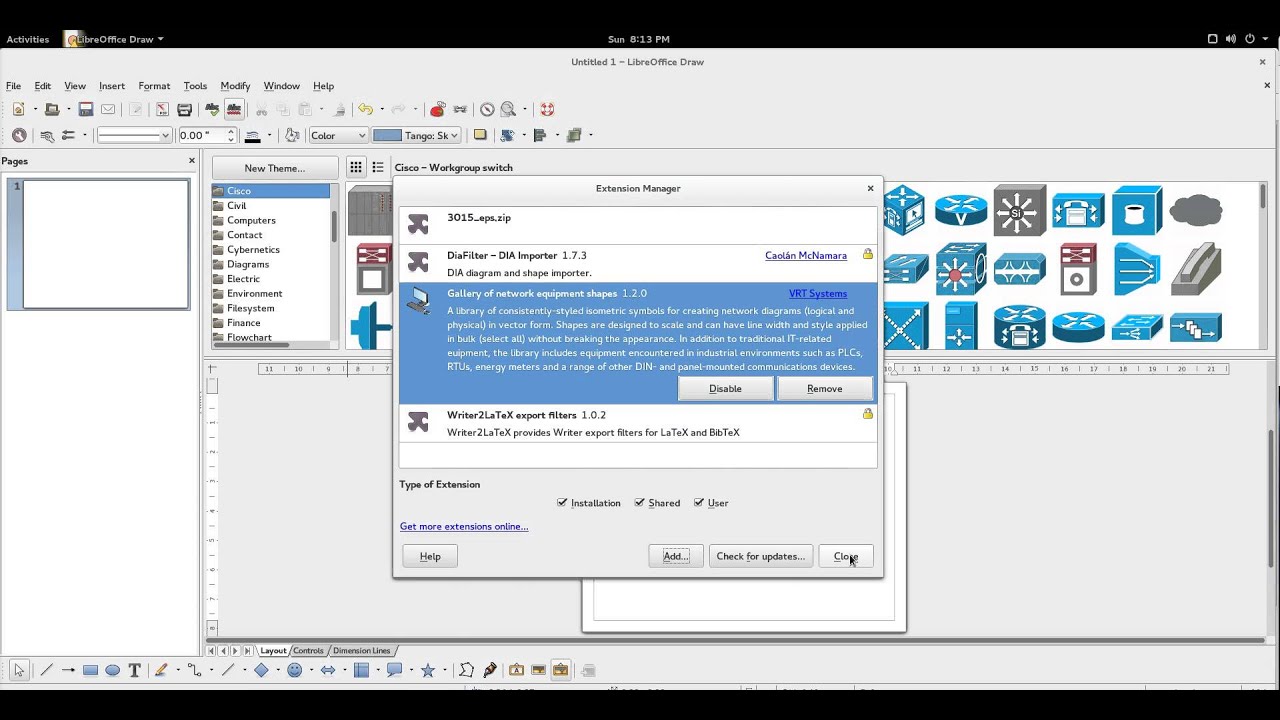Uncheck the Shared extensions checkbox

pyautogui.click(x=639, y=503)
